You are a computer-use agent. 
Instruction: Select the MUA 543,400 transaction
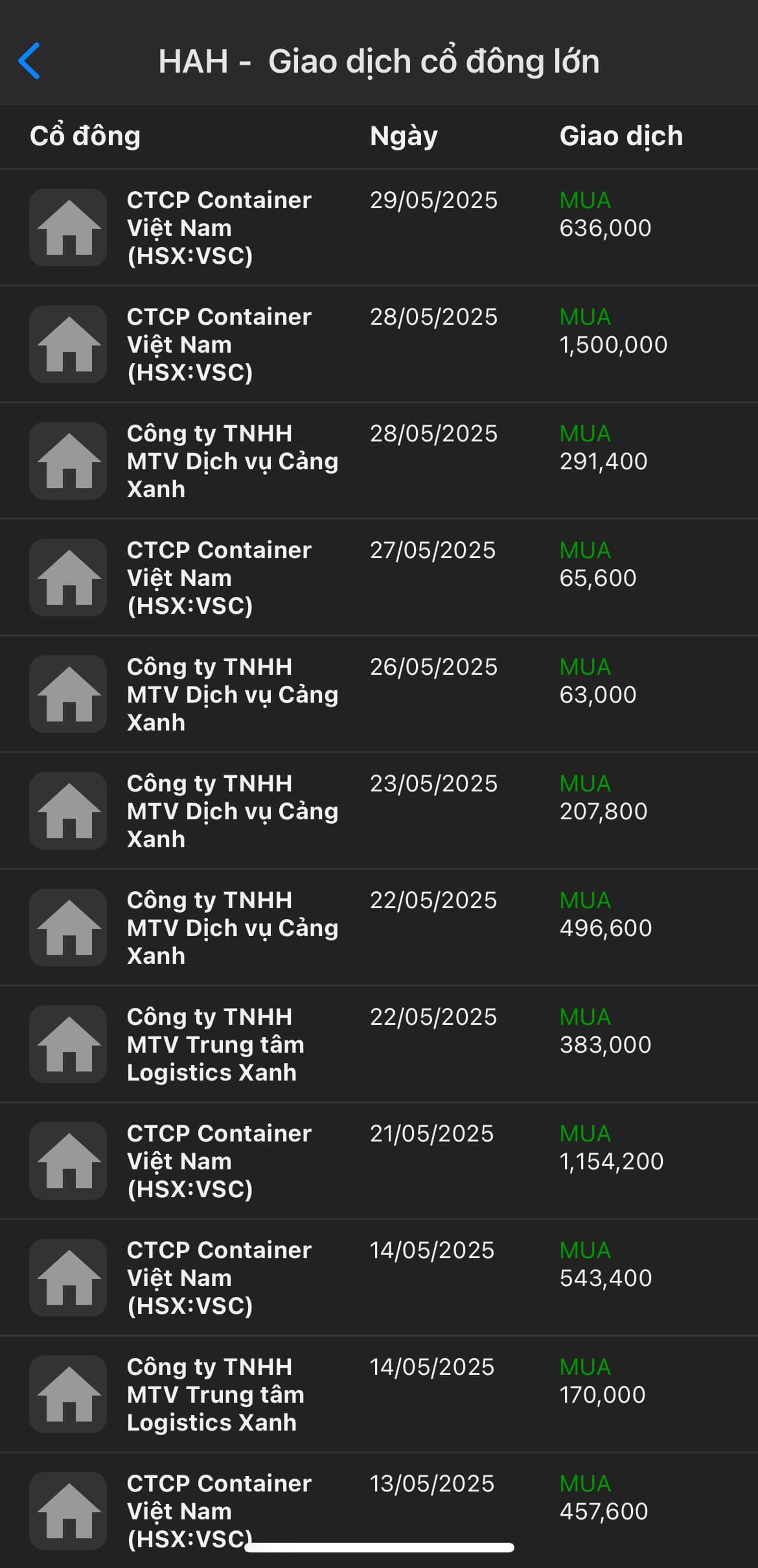coord(605,1265)
